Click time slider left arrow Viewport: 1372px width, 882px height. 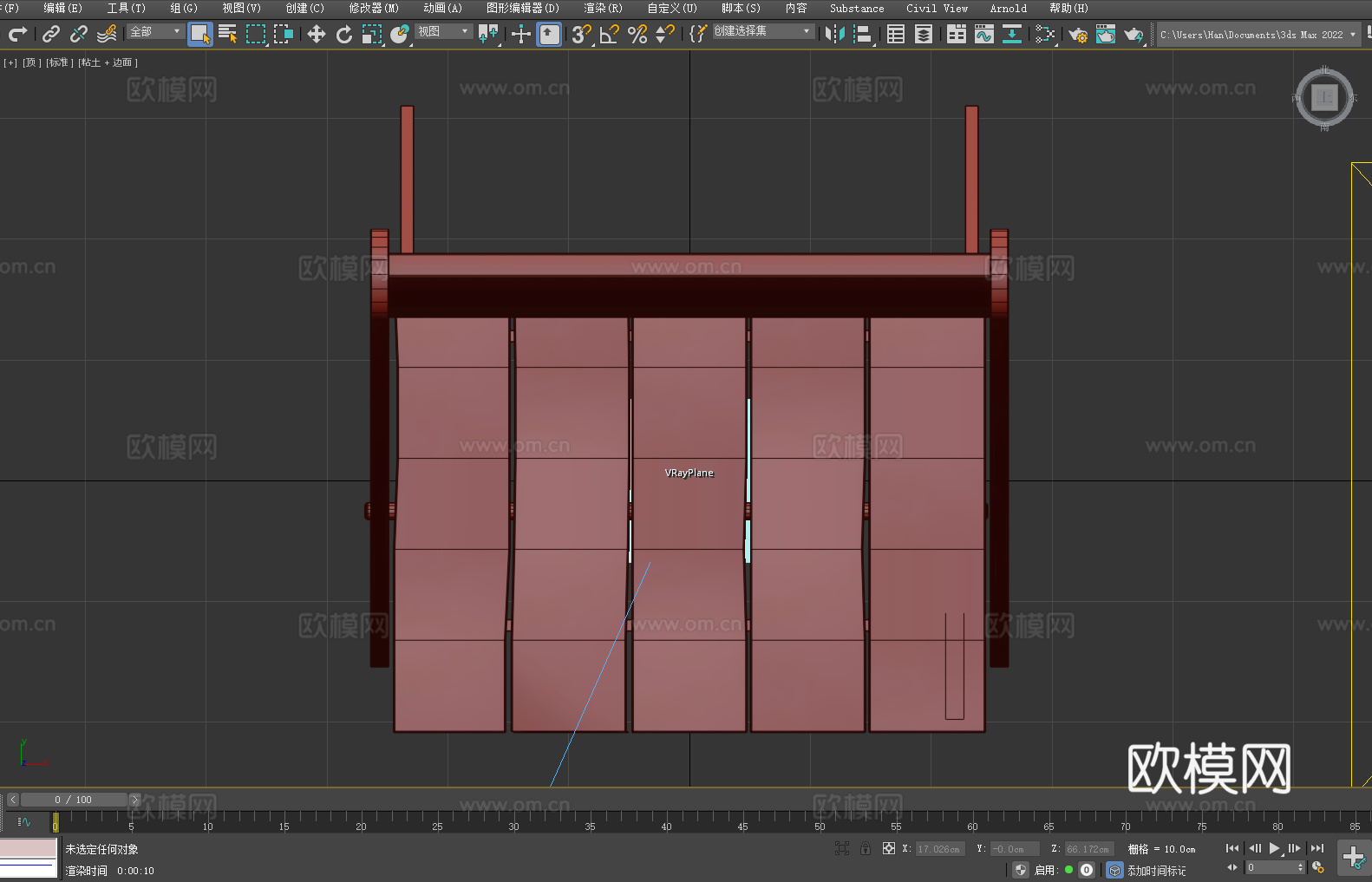coord(13,800)
